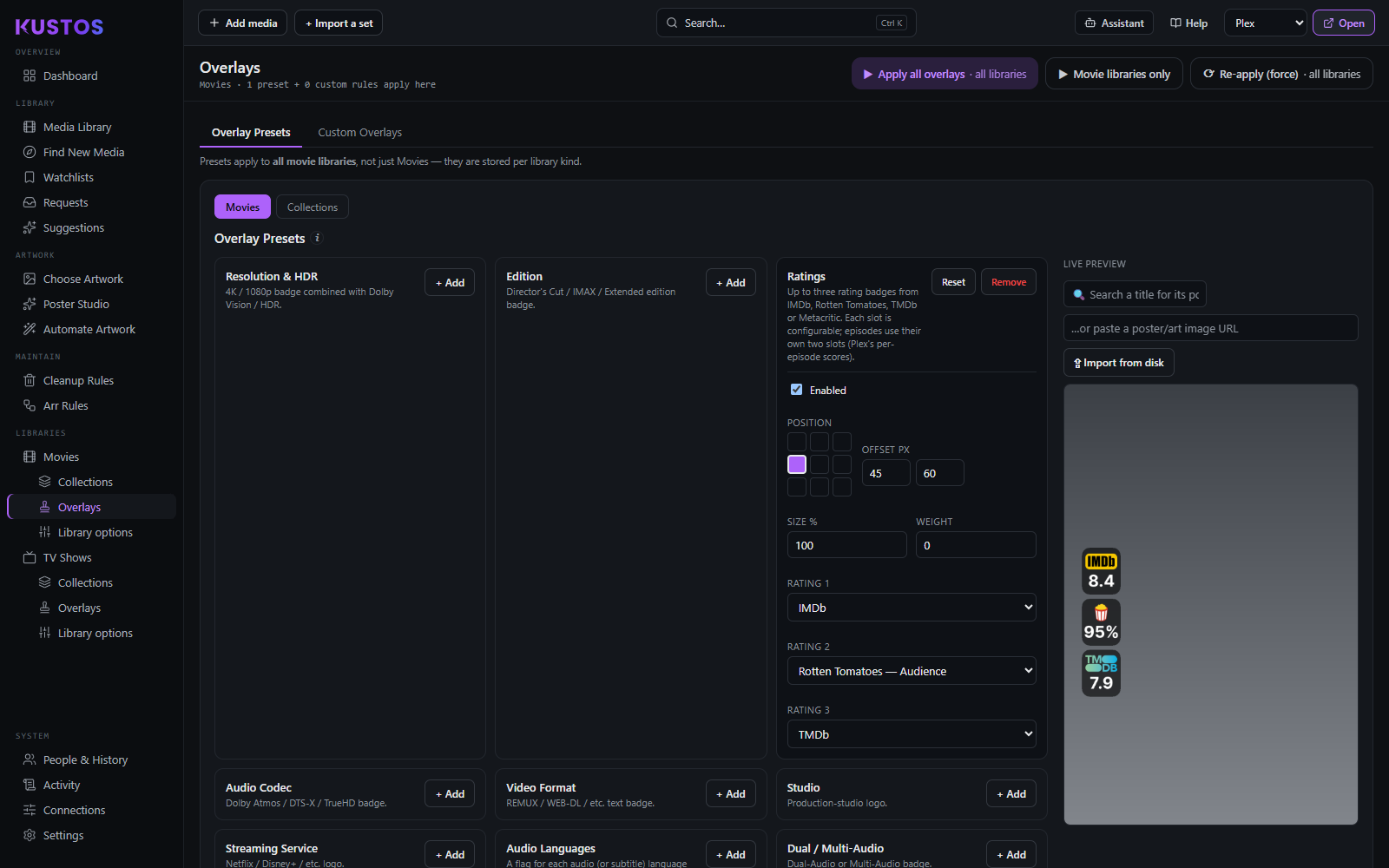The width and height of the screenshot is (1389, 868).
Task: Open the Connections sliders icon
Action: (x=30, y=810)
